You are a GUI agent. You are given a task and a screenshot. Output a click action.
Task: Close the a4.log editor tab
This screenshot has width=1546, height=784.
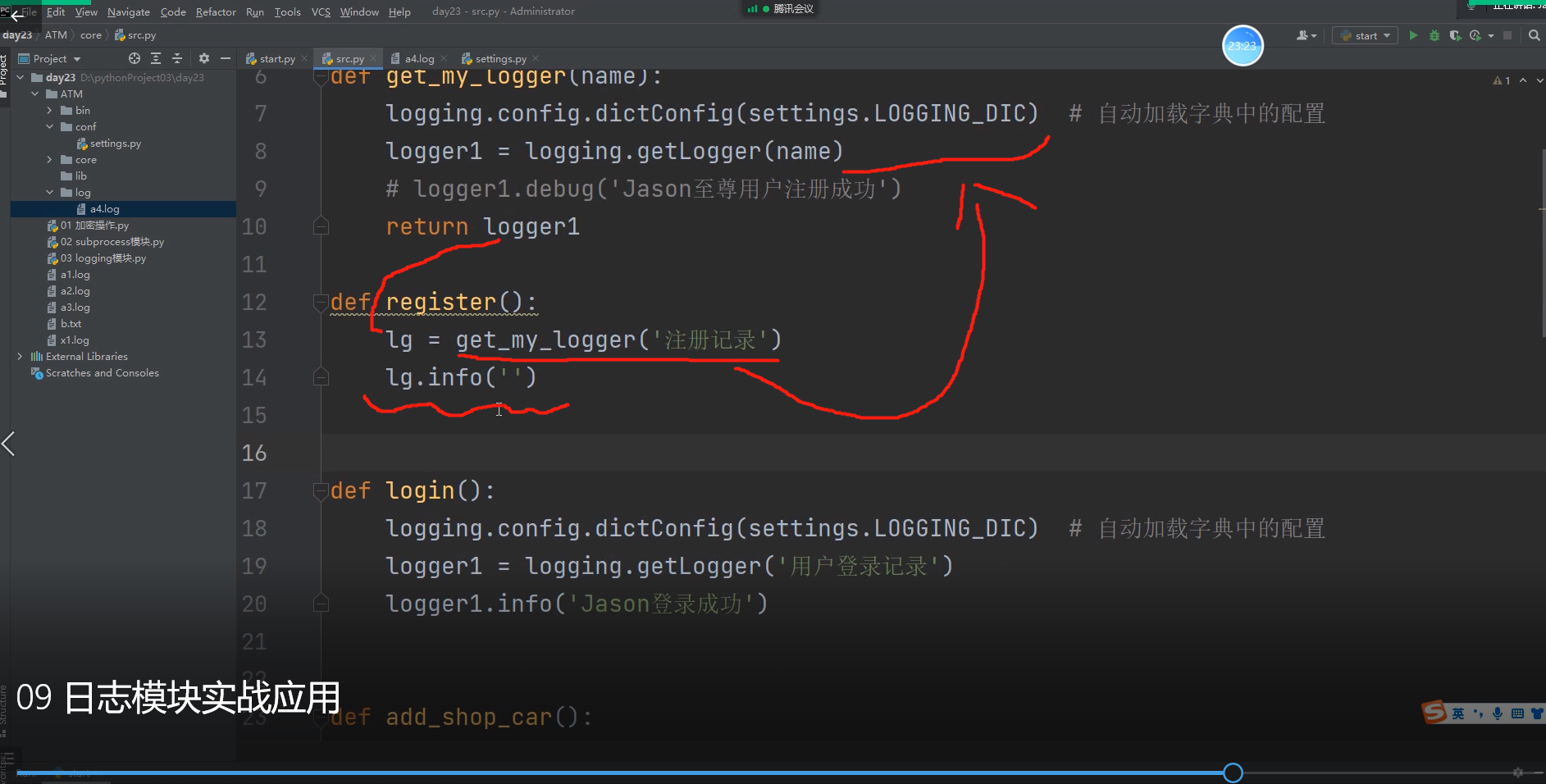444,58
